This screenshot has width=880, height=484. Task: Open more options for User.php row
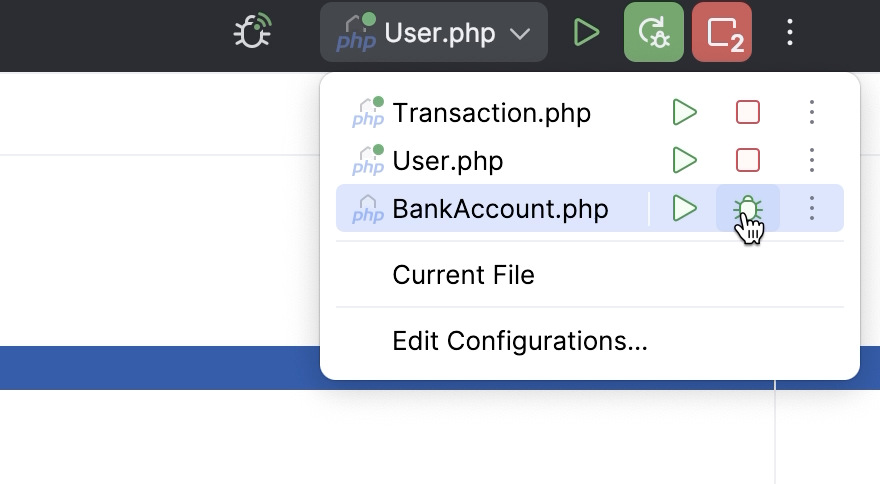[812, 160]
